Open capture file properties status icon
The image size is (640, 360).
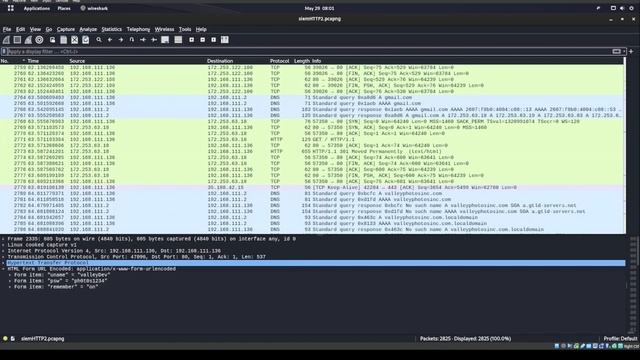pos(13,338)
